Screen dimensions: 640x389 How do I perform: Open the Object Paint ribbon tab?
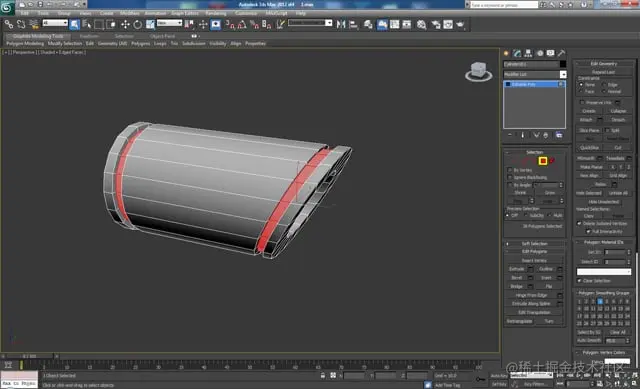(162, 36)
